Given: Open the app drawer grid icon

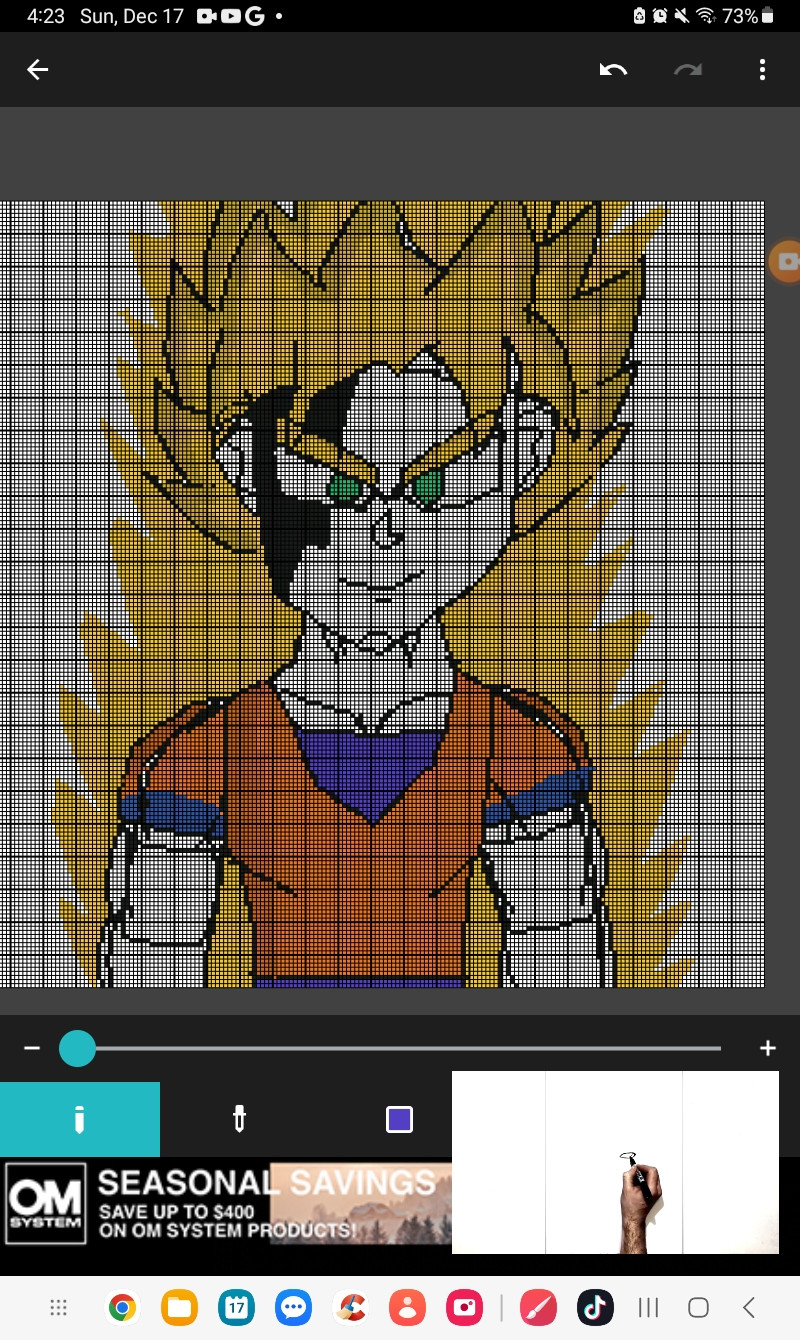Looking at the screenshot, I should pos(58,1307).
